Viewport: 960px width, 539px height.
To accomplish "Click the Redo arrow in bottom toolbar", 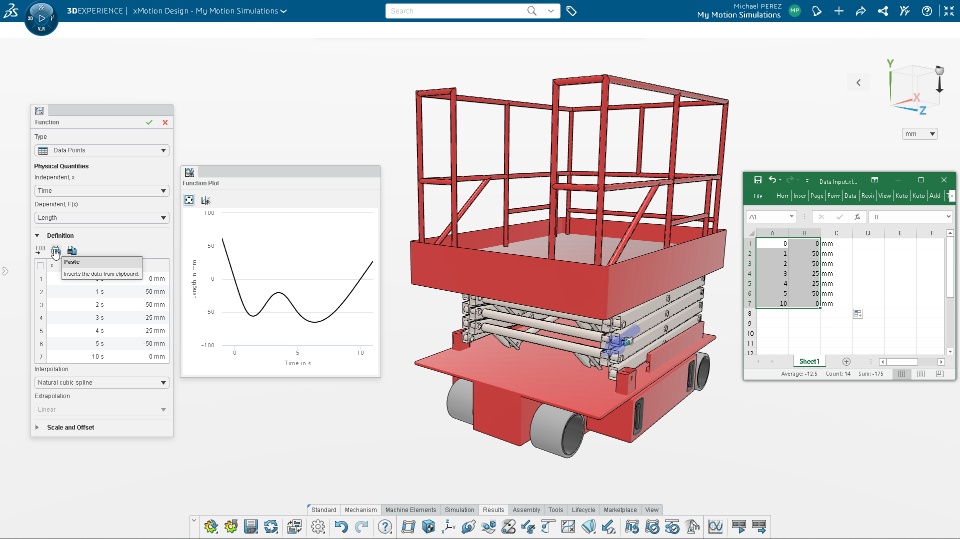I will point(362,527).
